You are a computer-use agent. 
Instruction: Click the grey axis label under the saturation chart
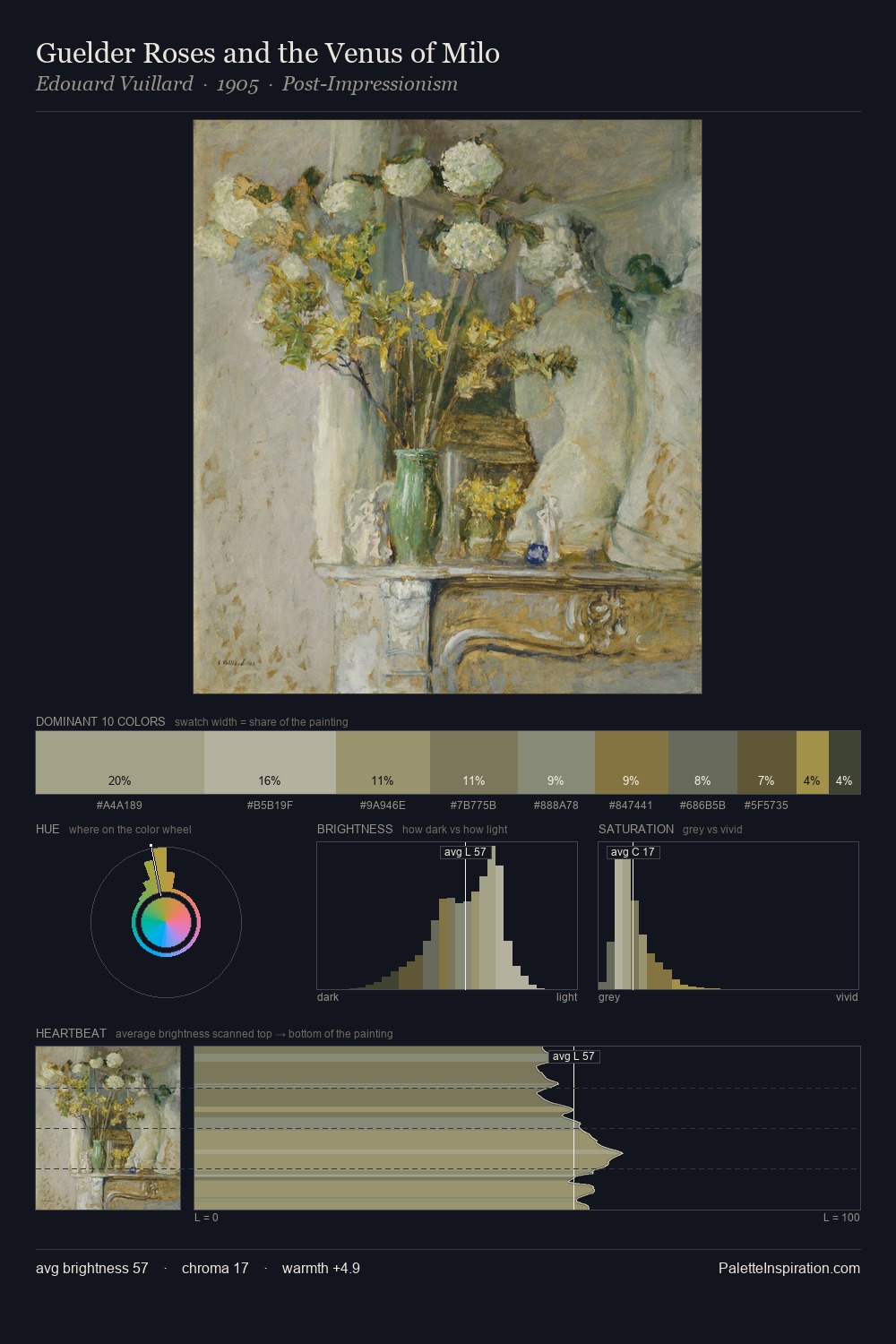[x=609, y=997]
